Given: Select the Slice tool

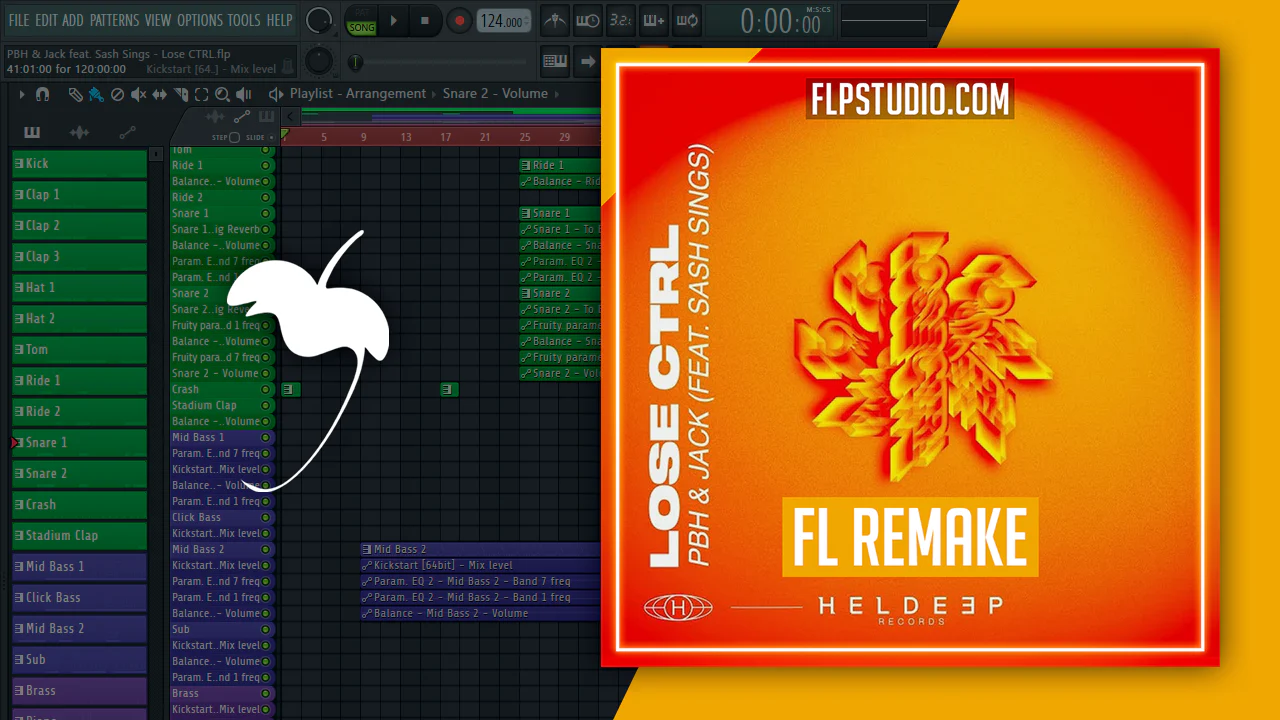Looking at the screenshot, I should 180,94.
